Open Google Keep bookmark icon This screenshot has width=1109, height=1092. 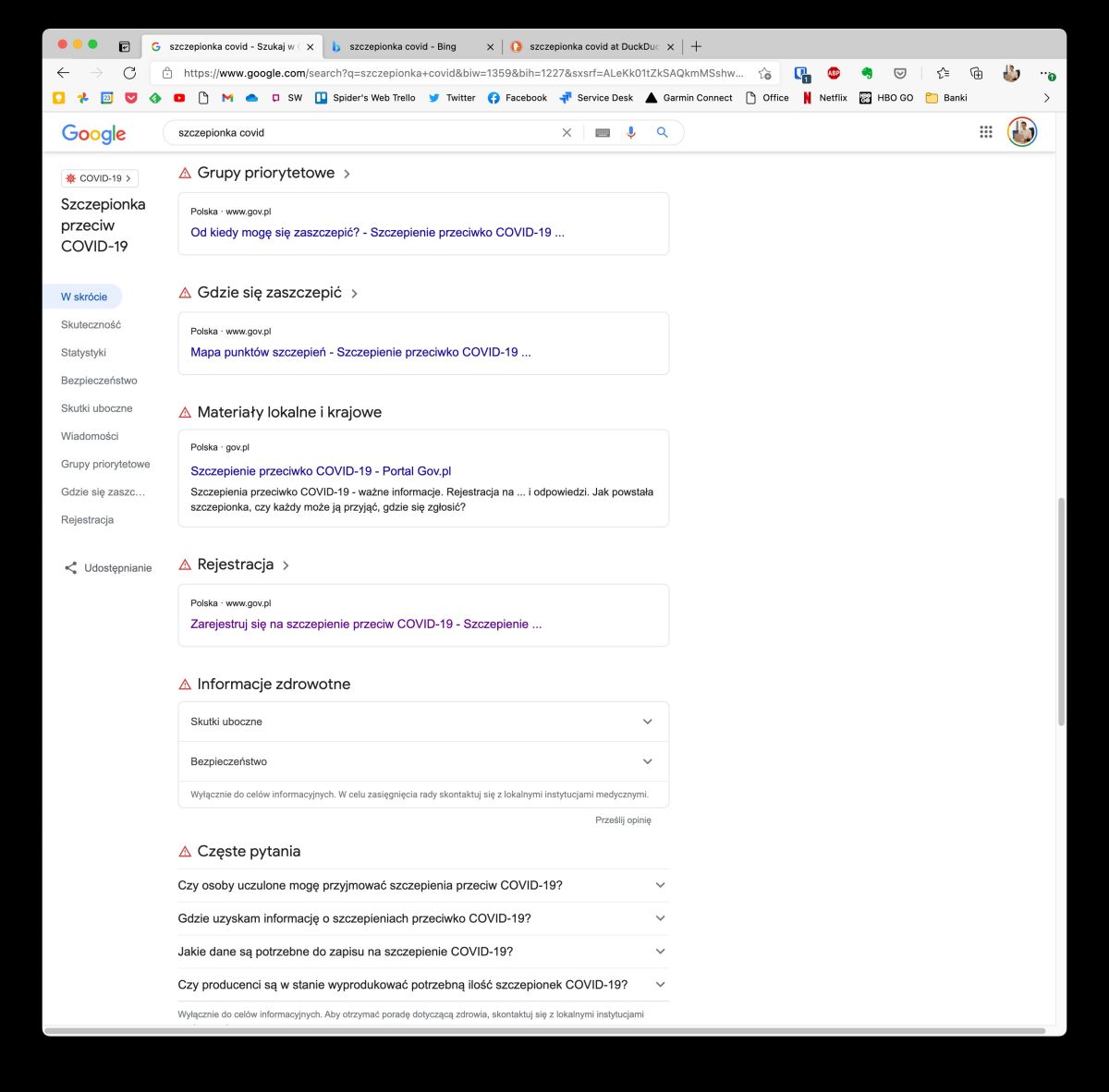pos(59,98)
